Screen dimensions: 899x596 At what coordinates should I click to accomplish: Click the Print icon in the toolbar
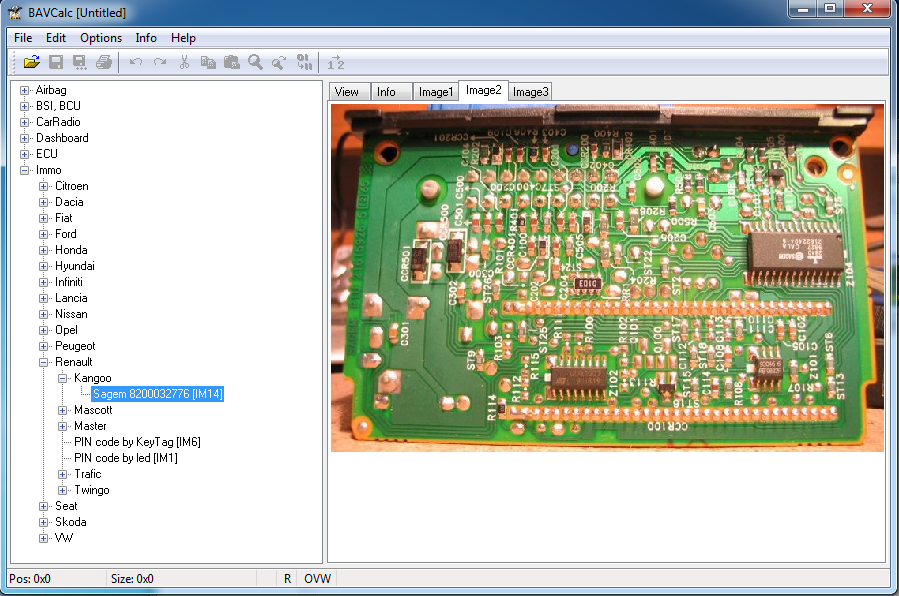click(x=104, y=62)
